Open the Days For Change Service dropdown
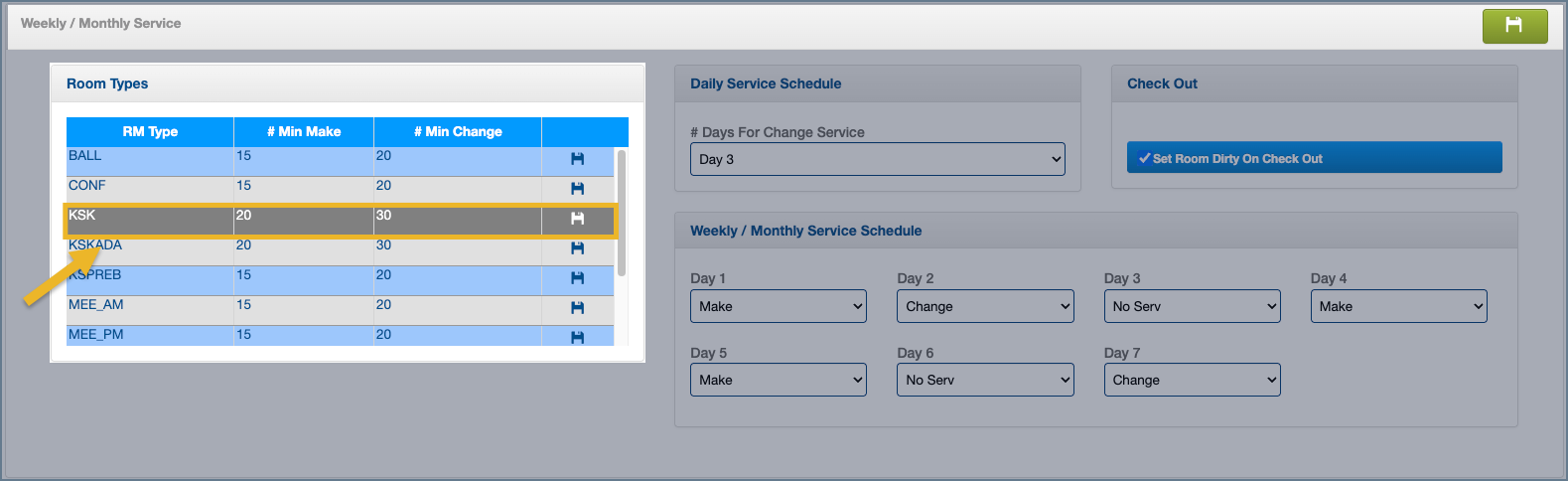This screenshot has height=481, width=1568. point(877,159)
